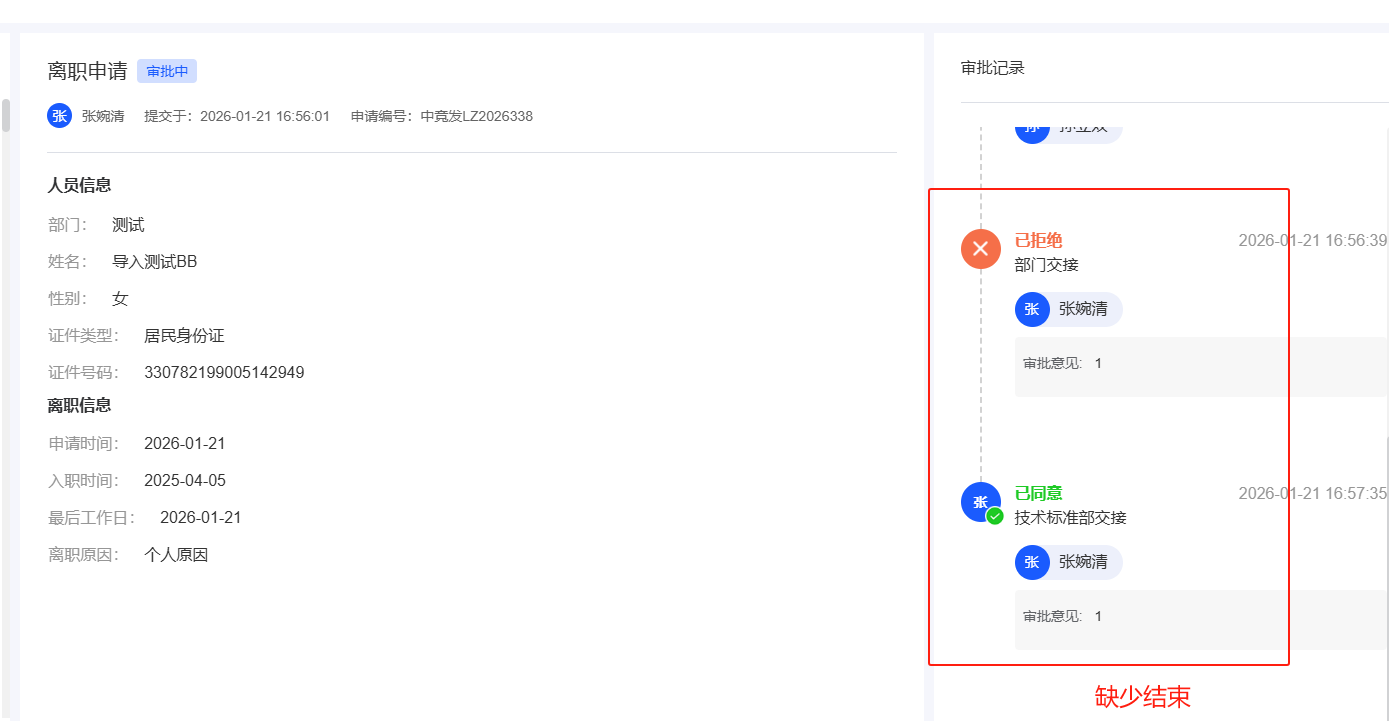Click the 离职申请 page title
This screenshot has height=721, width=1389.
(x=88, y=71)
